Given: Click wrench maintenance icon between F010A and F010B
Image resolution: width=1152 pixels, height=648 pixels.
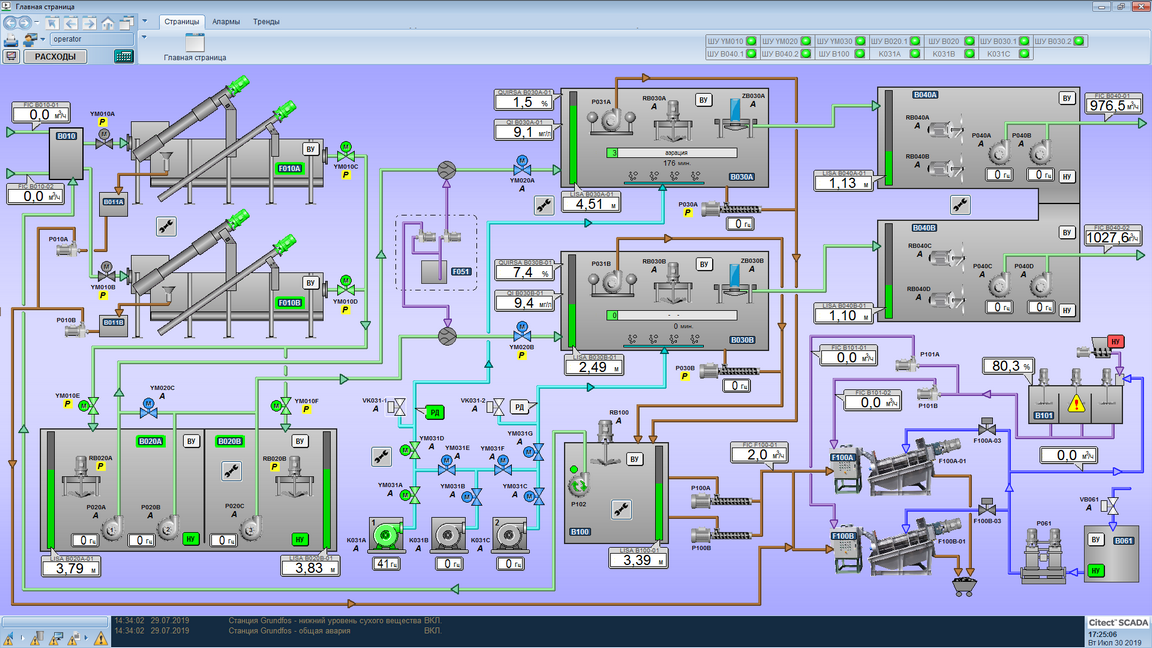Looking at the screenshot, I should pyautogui.click(x=166, y=226).
